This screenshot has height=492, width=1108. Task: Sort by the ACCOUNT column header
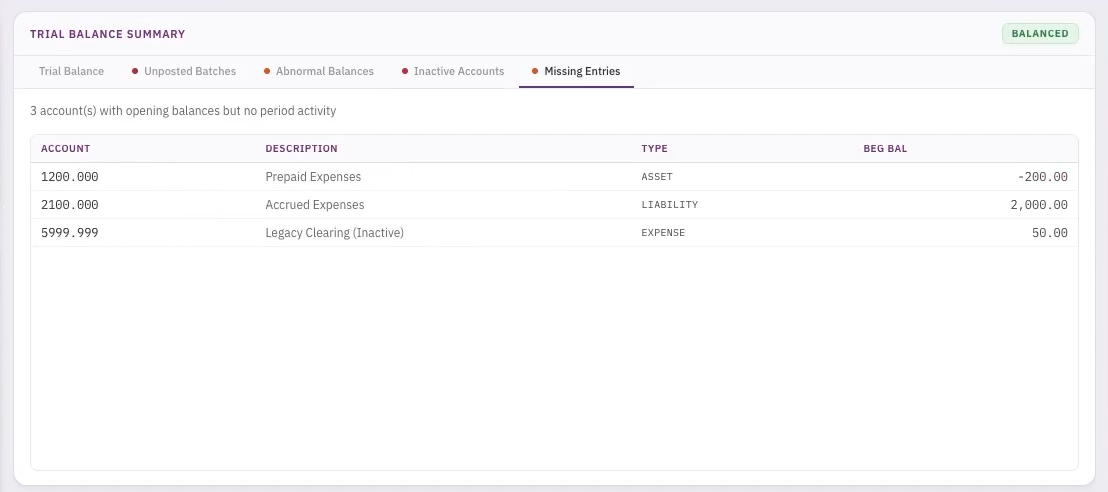(x=66, y=149)
